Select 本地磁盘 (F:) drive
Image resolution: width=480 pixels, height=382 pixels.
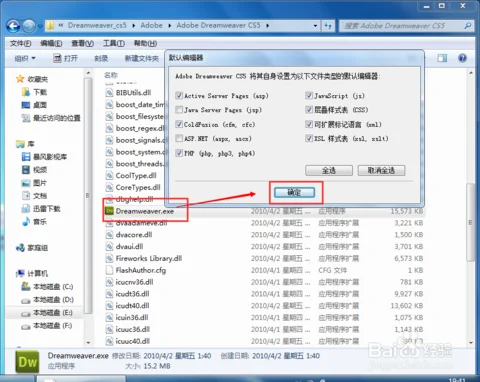(47, 326)
